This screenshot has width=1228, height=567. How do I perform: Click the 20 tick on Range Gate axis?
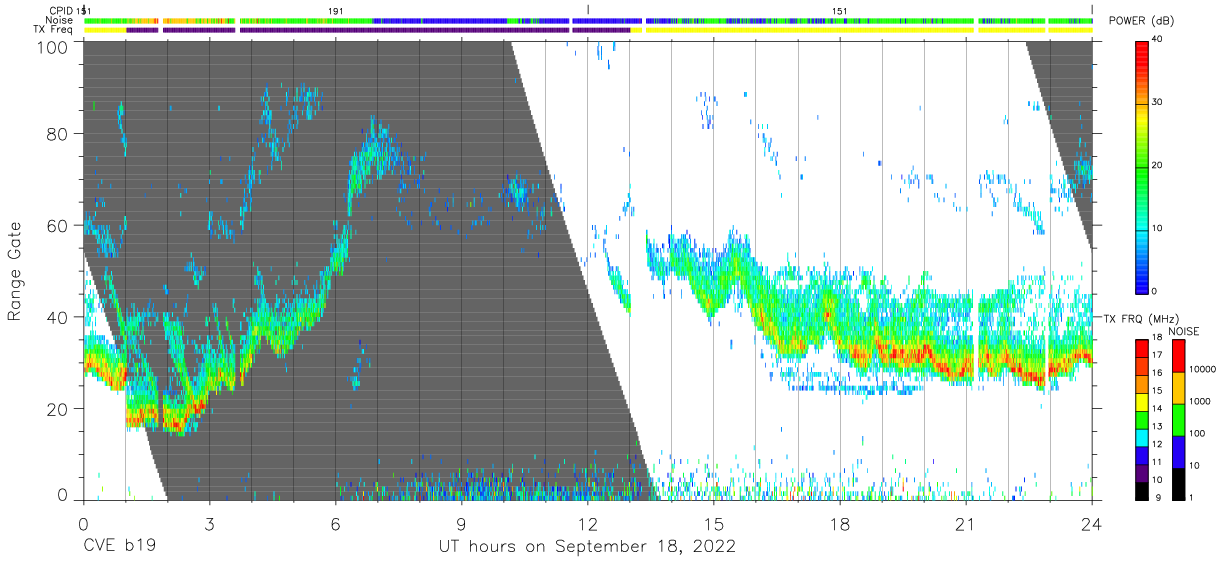tap(57, 409)
